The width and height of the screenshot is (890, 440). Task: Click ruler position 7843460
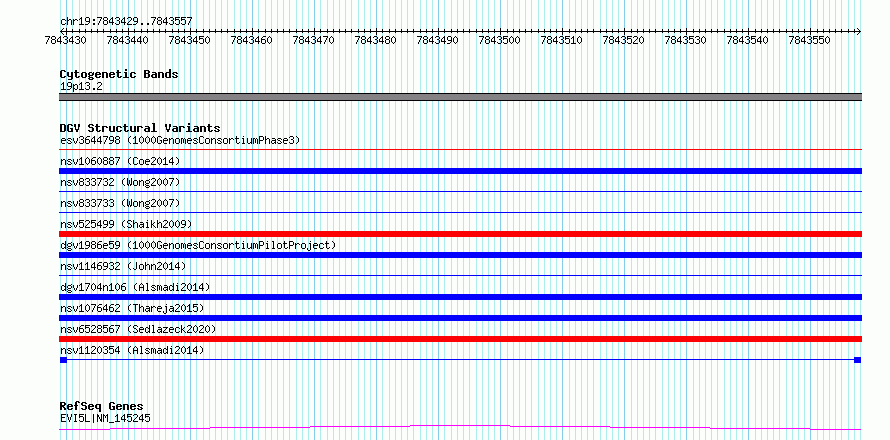click(251, 40)
